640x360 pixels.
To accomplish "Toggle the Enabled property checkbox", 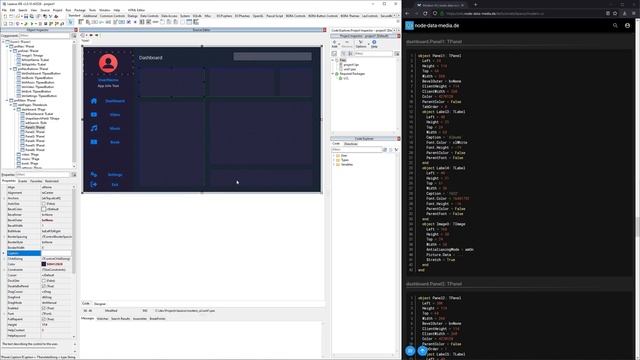I will click(x=44, y=308).
